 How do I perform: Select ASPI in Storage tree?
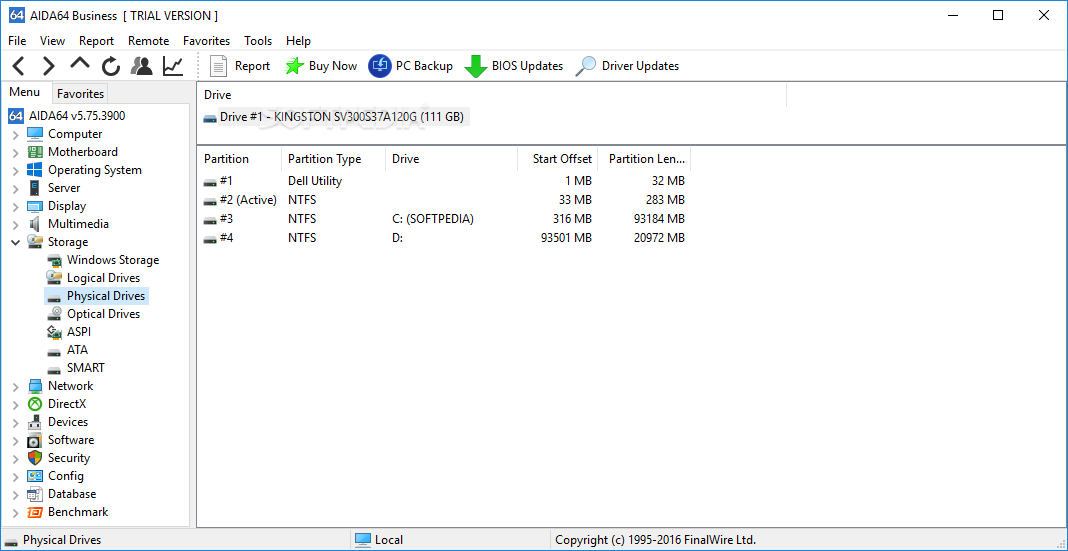[x=78, y=332]
